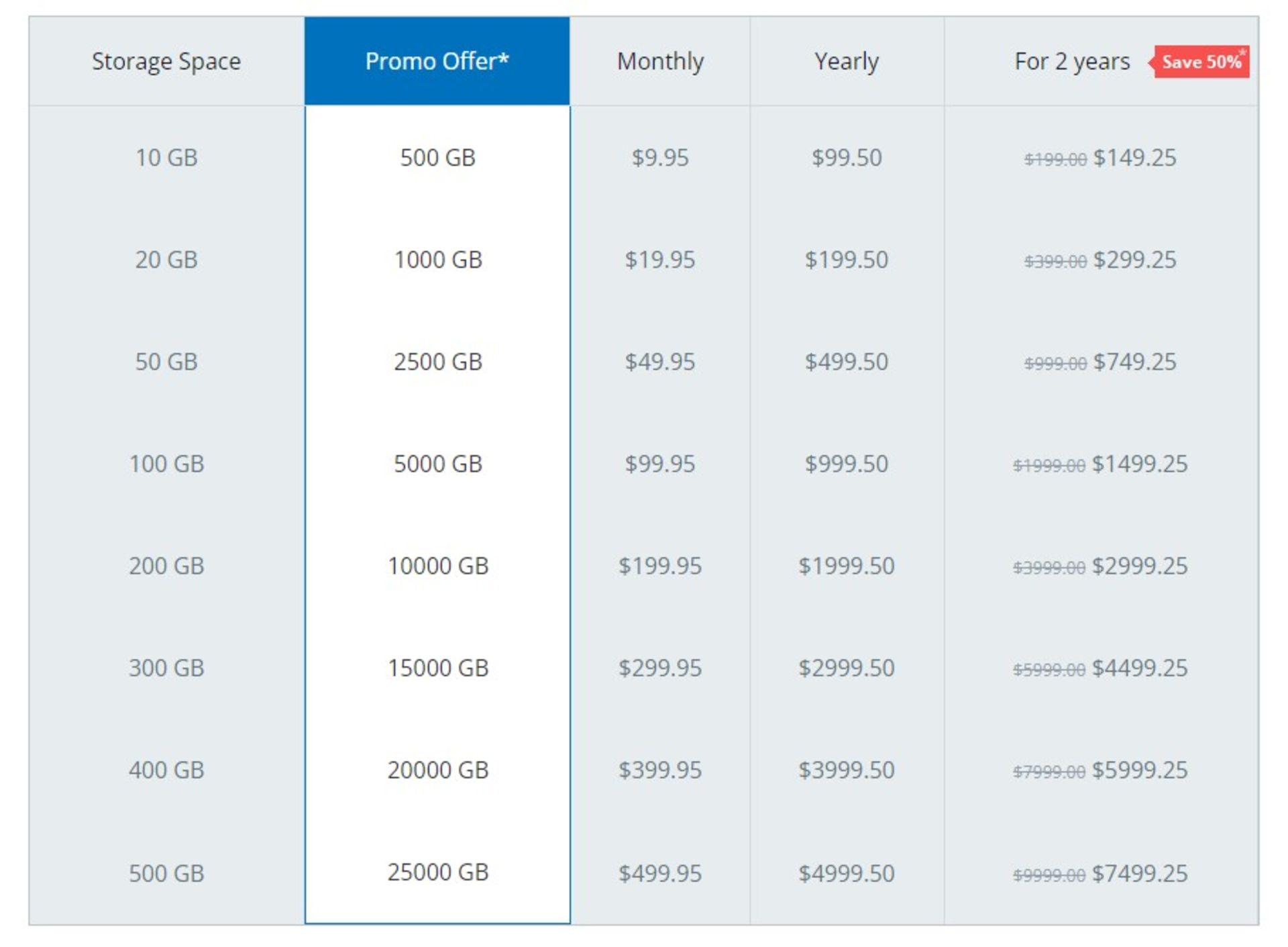Viewport: 1288px width, 947px height.
Task: Pick the 300 GB storage option
Action: [166, 668]
